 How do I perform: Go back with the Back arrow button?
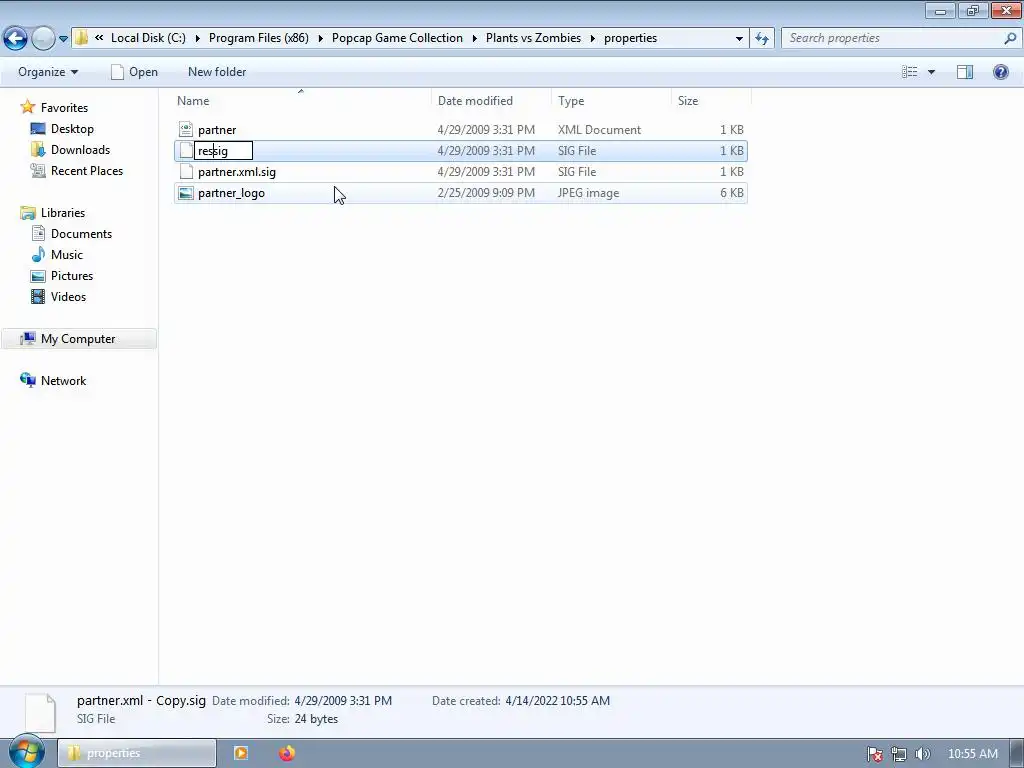pyautogui.click(x=16, y=38)
